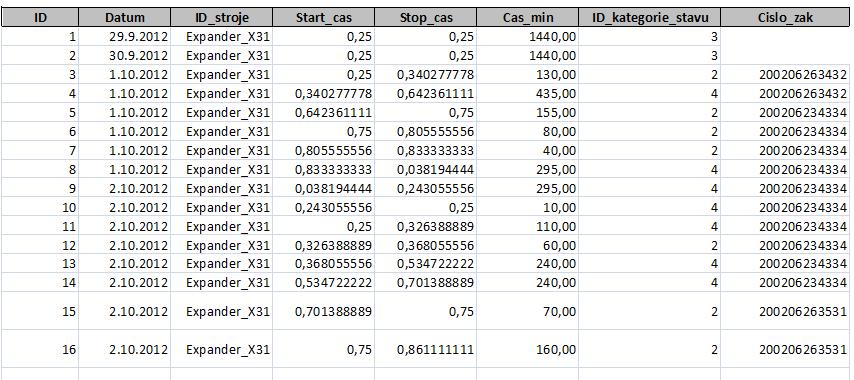Select Stop_cas value 0,368055556 in row 12
Image resolution: width=854 pixels, height=380 pixels.
tap(425, 245)
